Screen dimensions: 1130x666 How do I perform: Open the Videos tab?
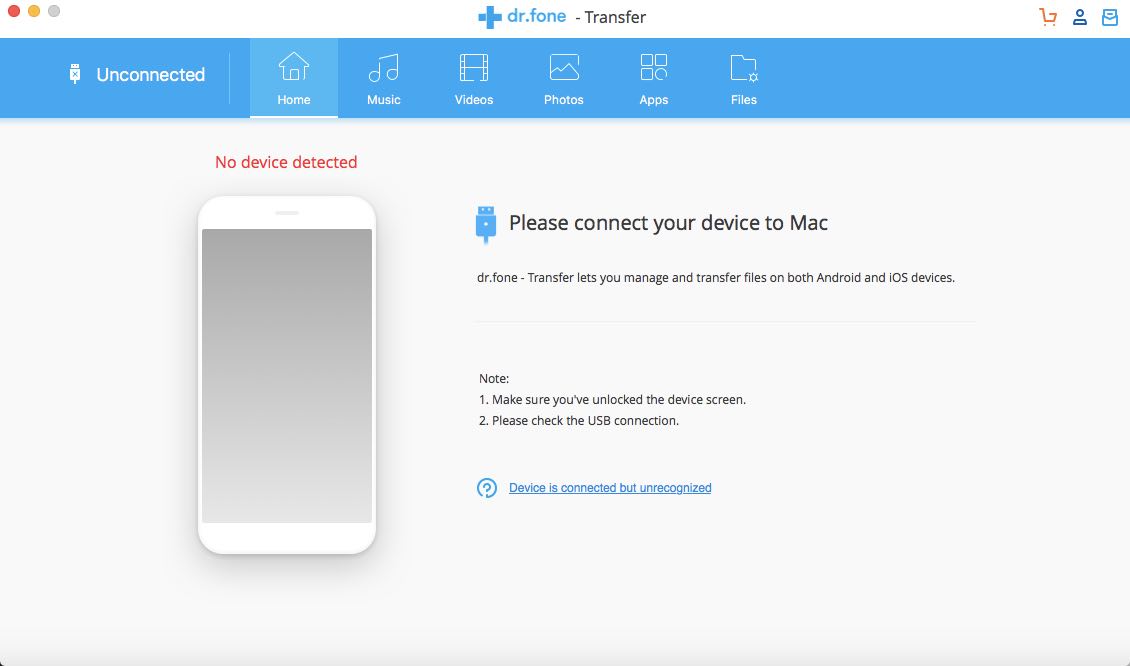tap(473, 78)
